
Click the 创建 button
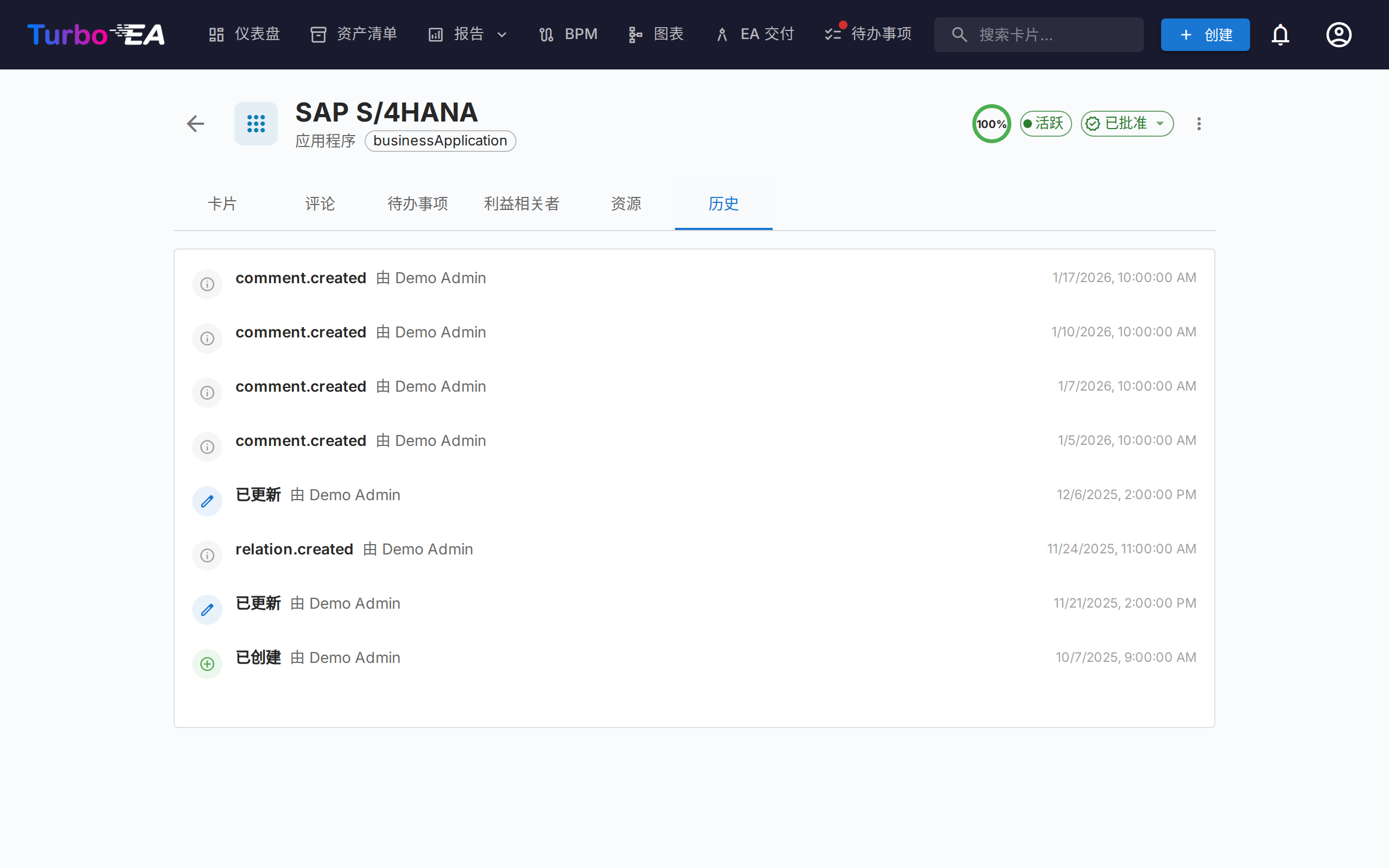1205,34
